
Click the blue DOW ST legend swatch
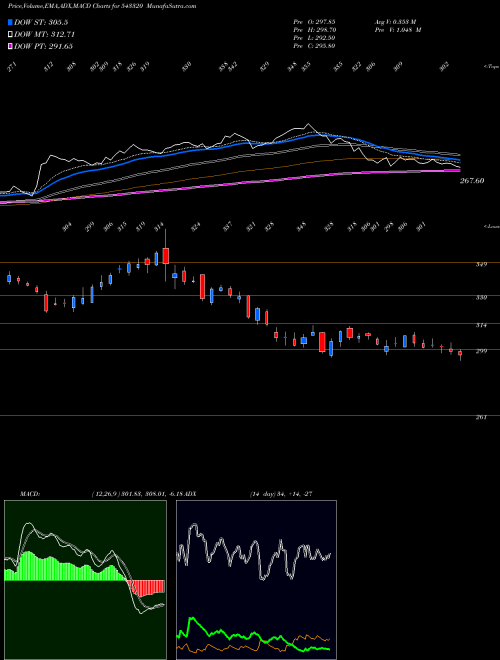[10, 22]
